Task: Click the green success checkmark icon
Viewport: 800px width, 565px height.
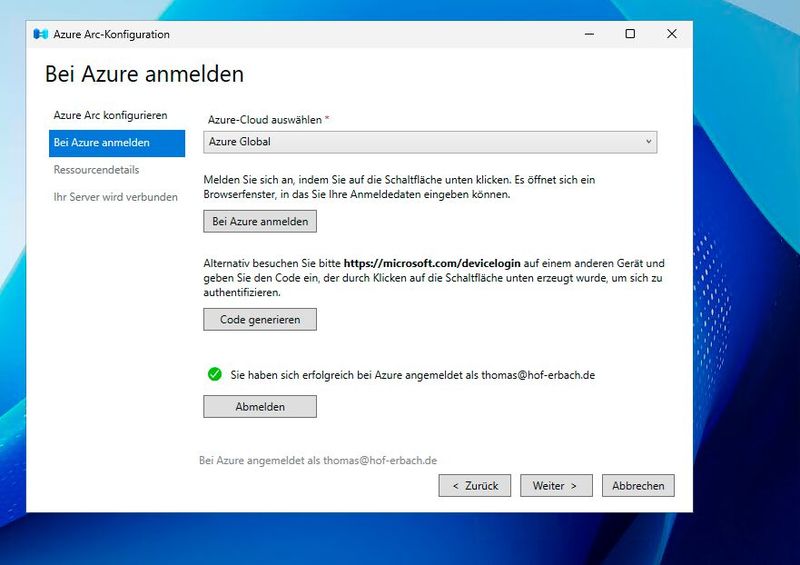Action: (x=215, y=374)
